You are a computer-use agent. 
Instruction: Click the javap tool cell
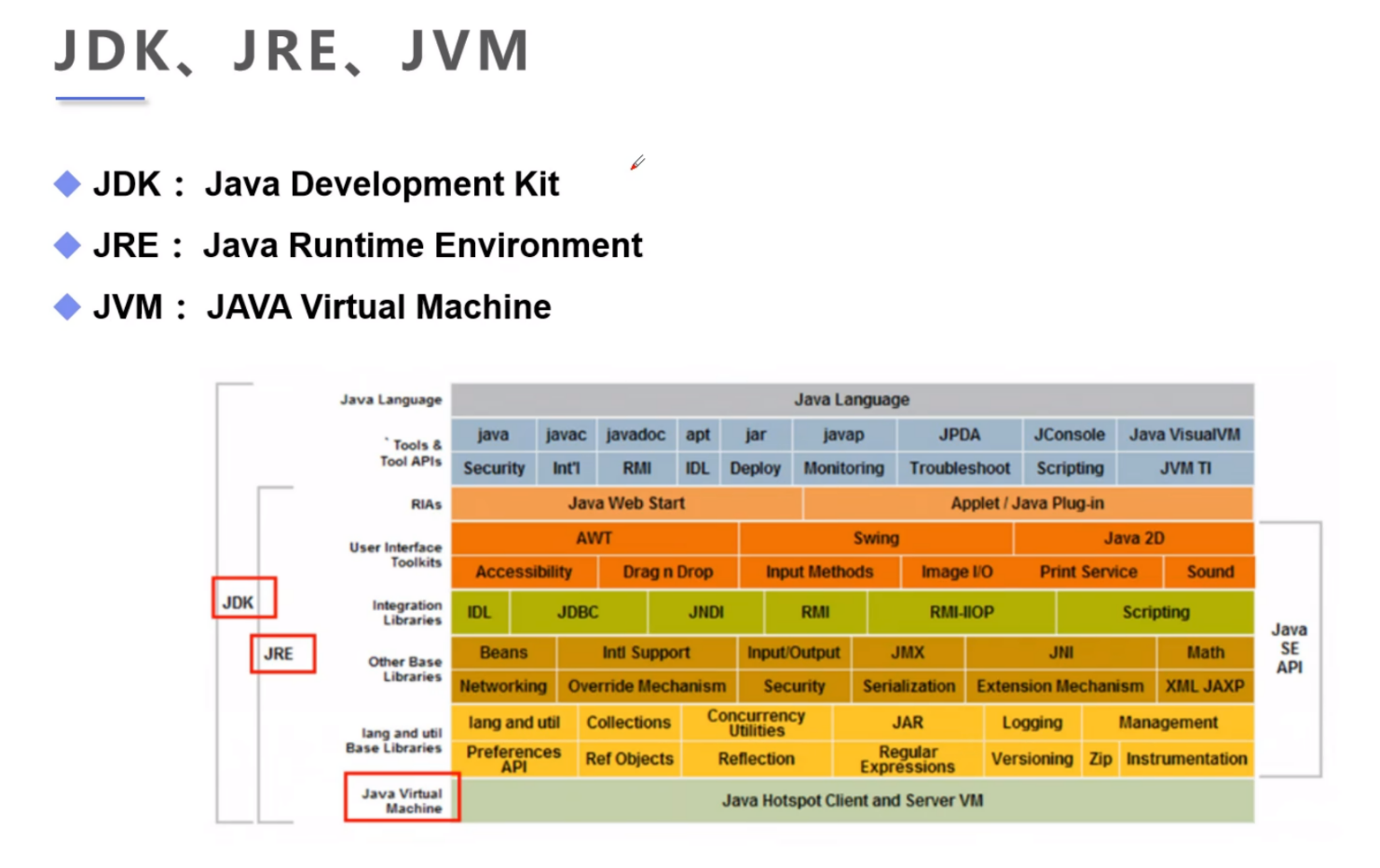tap(843, 434)
